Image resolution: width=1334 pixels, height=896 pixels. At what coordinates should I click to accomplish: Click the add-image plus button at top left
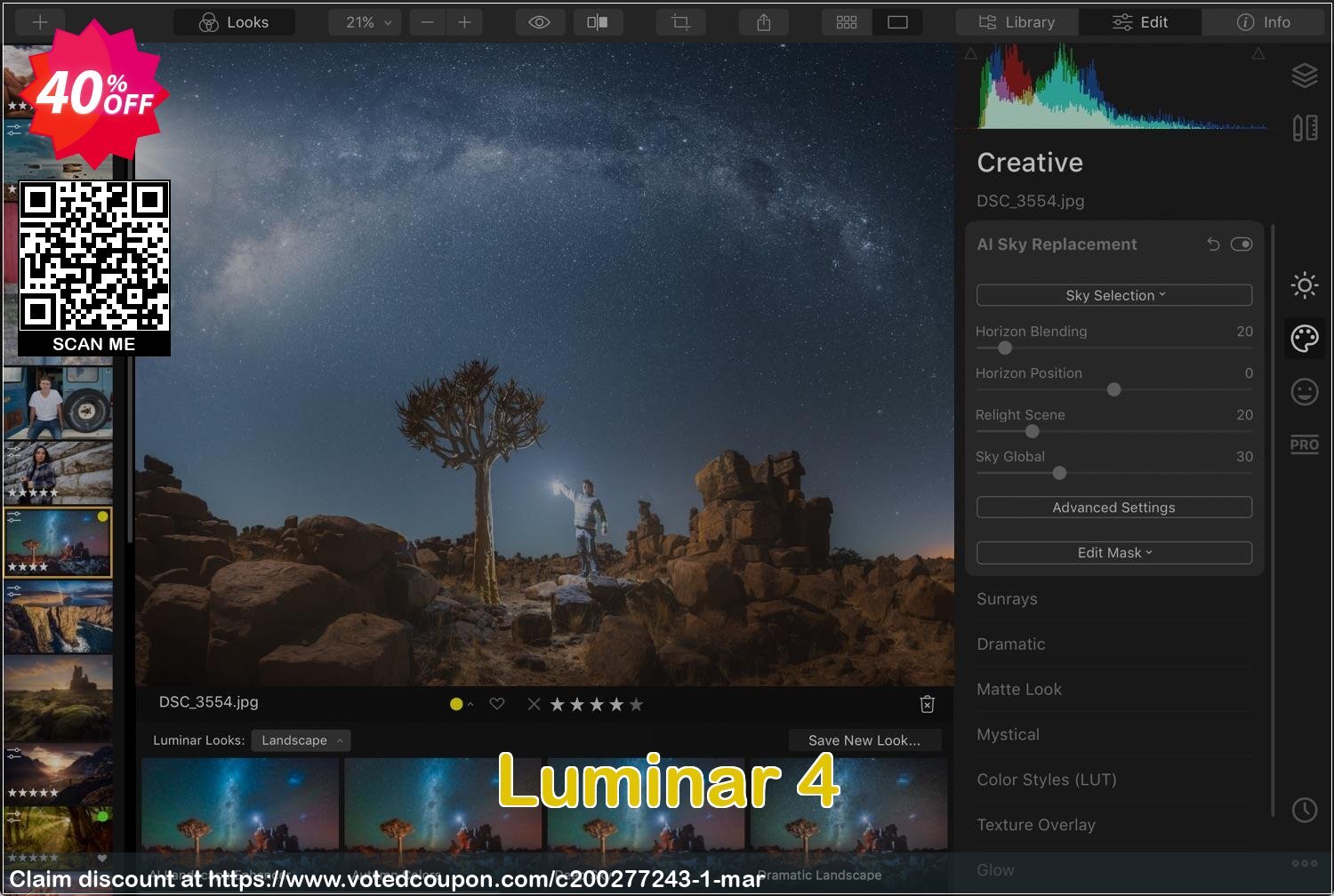point(39,22)
